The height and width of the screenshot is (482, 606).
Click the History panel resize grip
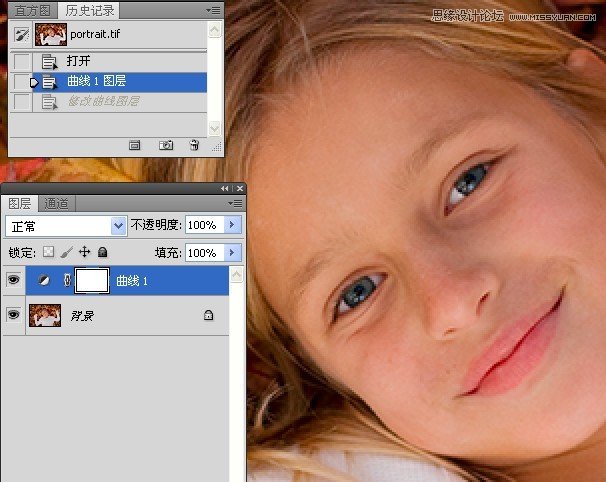217,146
